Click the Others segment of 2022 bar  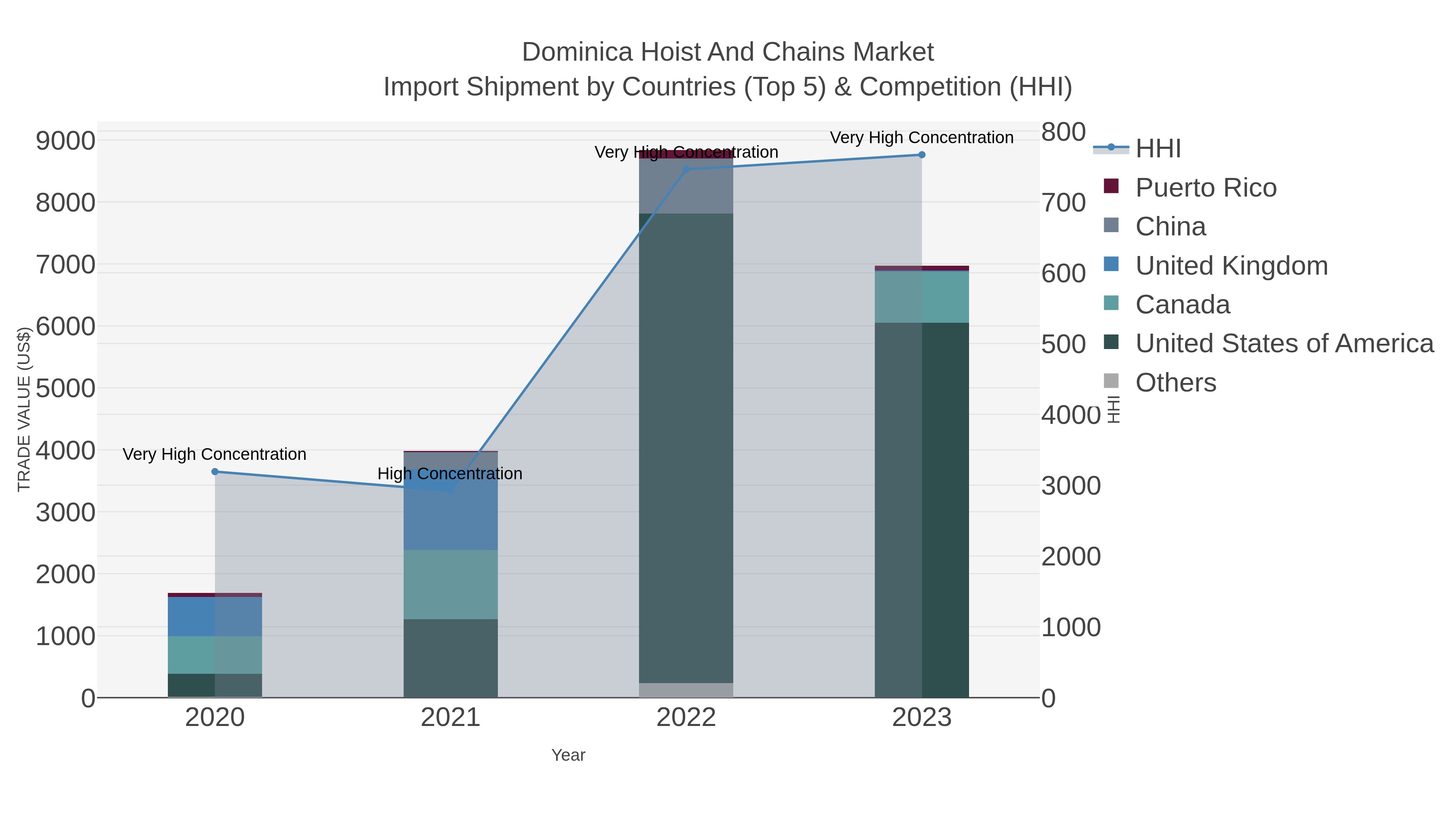point(686,690)
